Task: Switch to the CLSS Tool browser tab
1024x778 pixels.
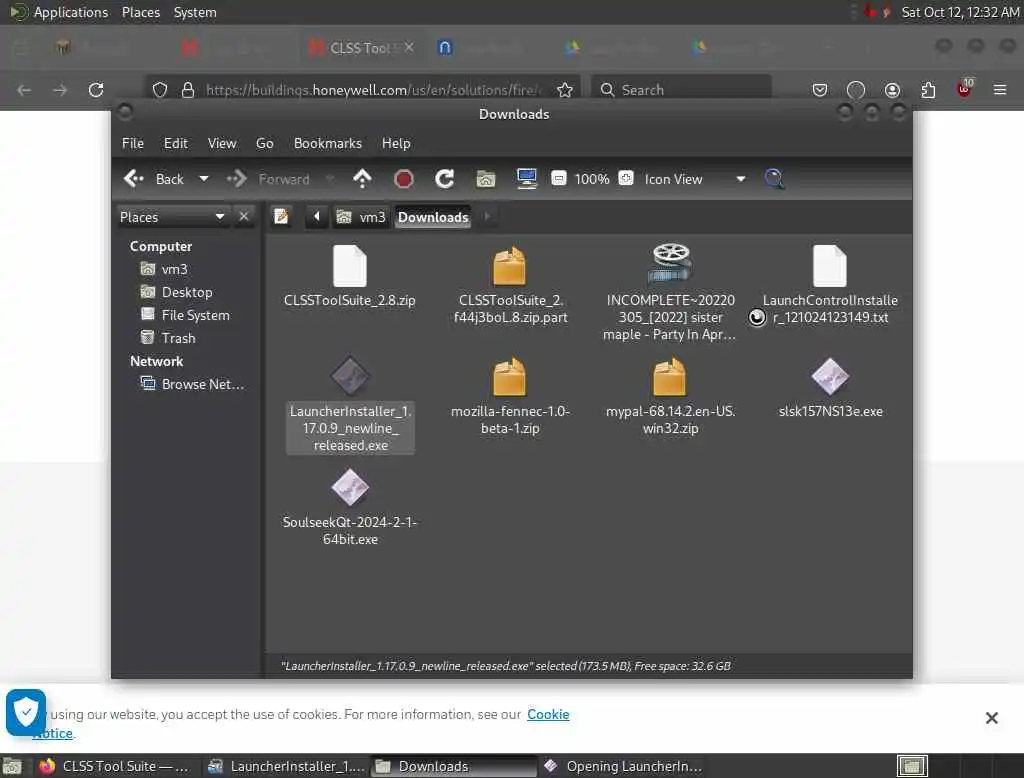Action: tap(360, 48)
